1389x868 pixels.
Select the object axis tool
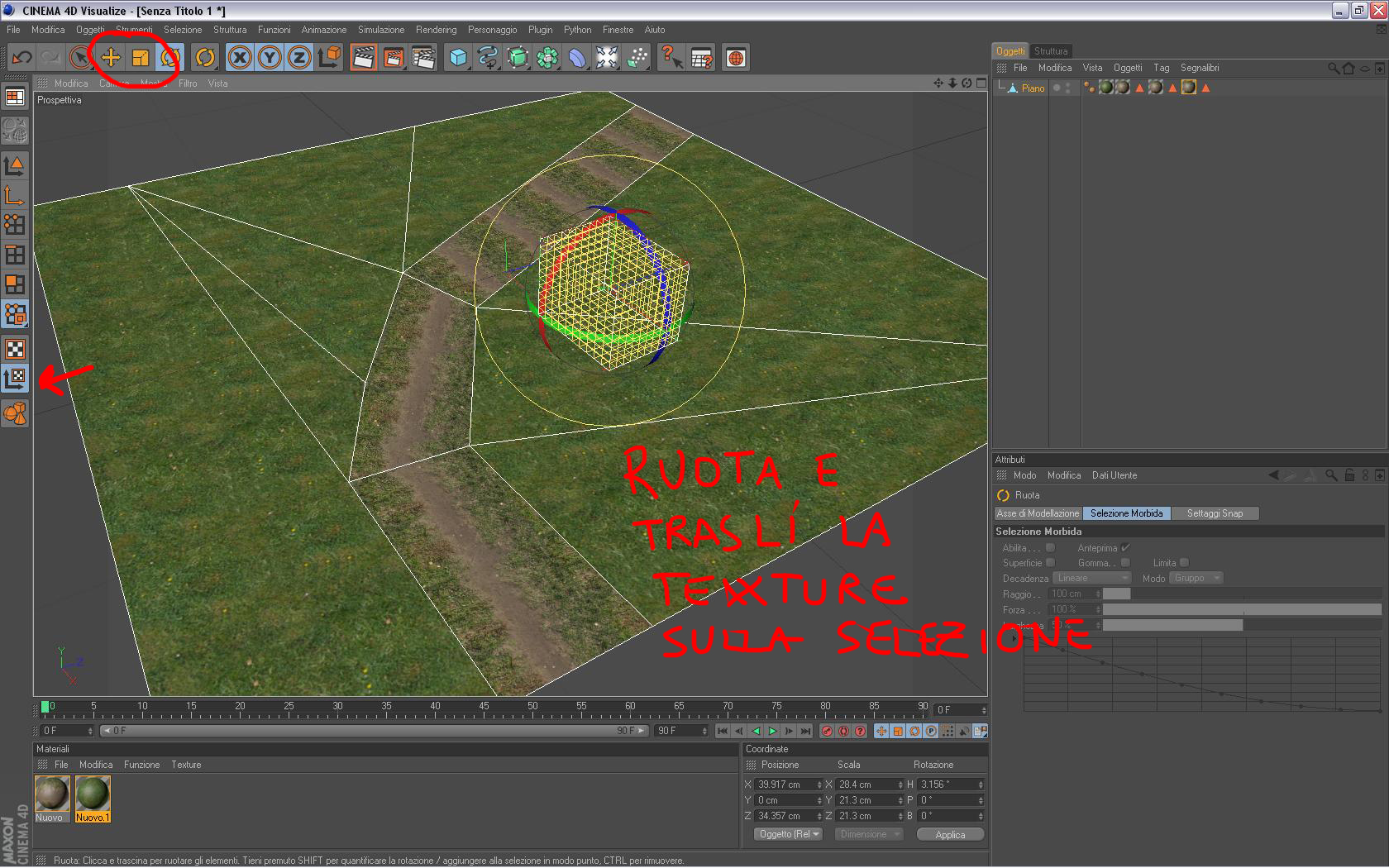[x=16, y=195]
